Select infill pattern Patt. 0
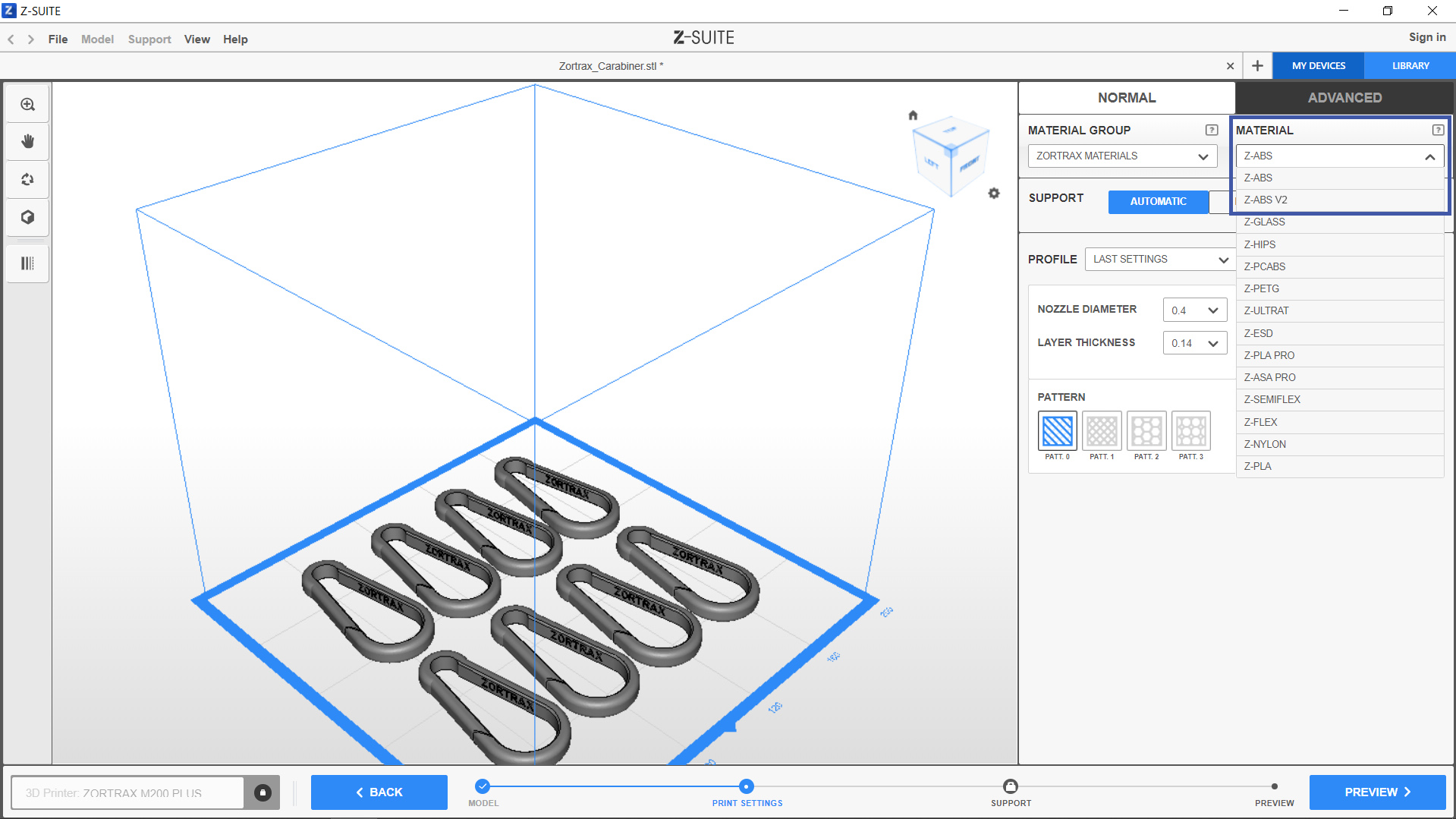Viewport: 1456px width, 819px height. (1057, 431)
